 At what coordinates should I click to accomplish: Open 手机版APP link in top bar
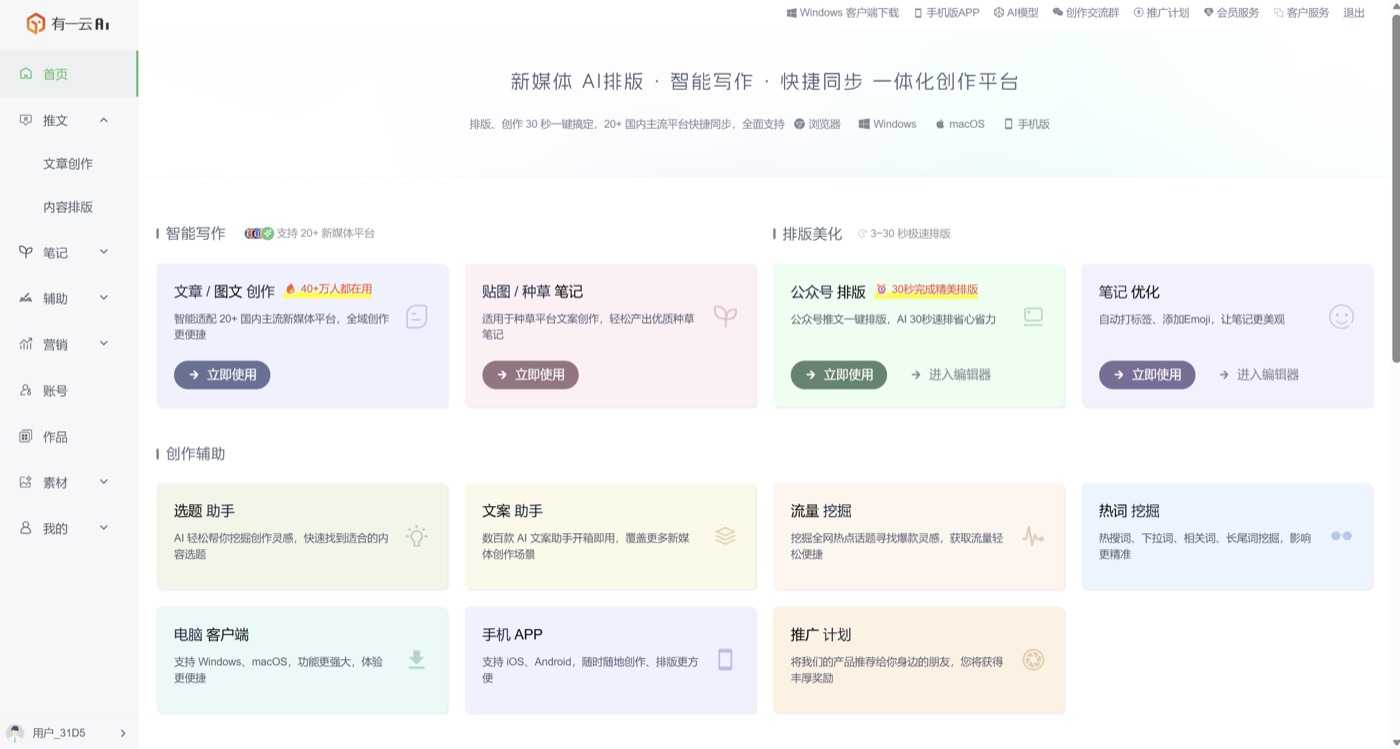coord(946,13)
